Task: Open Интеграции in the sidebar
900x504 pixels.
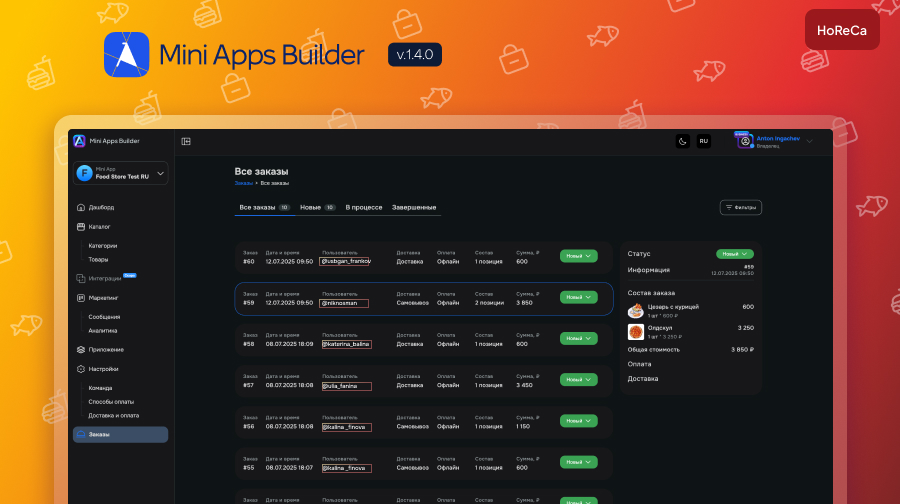Action: coord(104,278)
